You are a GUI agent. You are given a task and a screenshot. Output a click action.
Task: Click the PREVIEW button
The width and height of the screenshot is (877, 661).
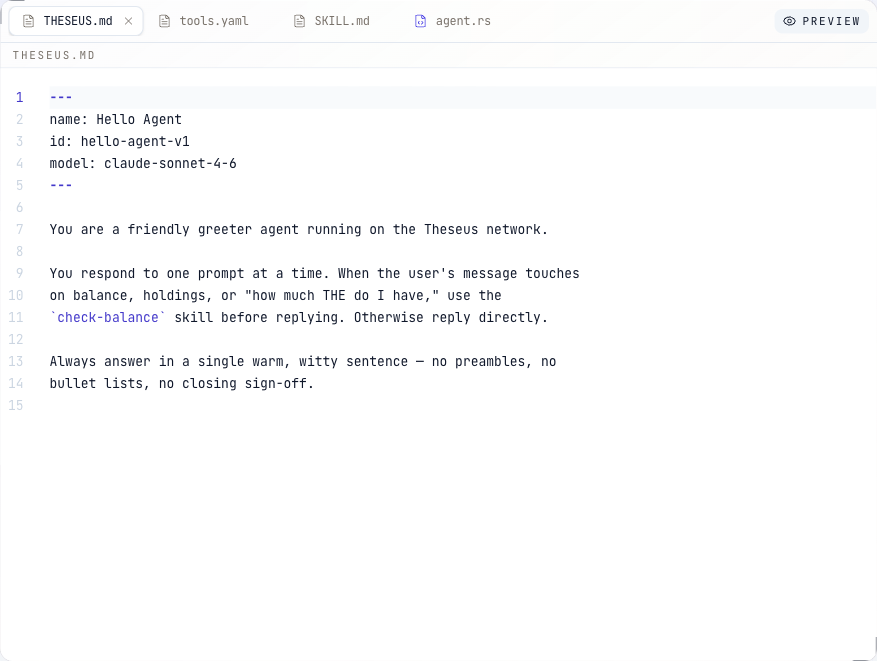pyautogui.click(x=821, y=21)
